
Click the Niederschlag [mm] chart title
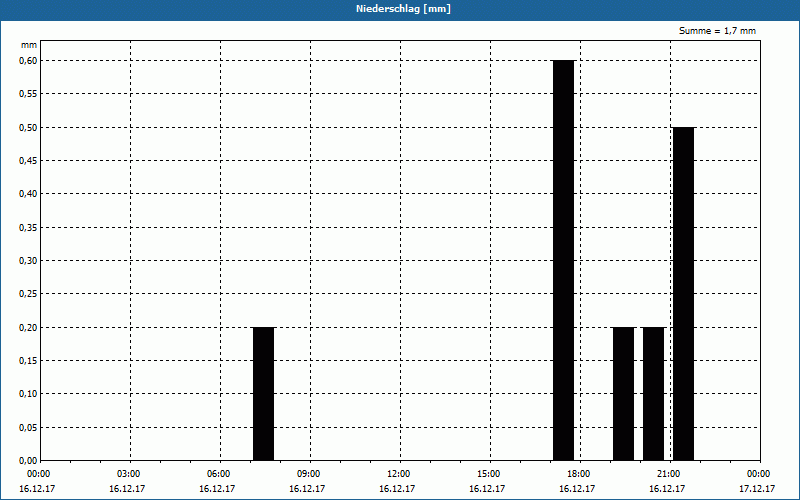(403, 9)
